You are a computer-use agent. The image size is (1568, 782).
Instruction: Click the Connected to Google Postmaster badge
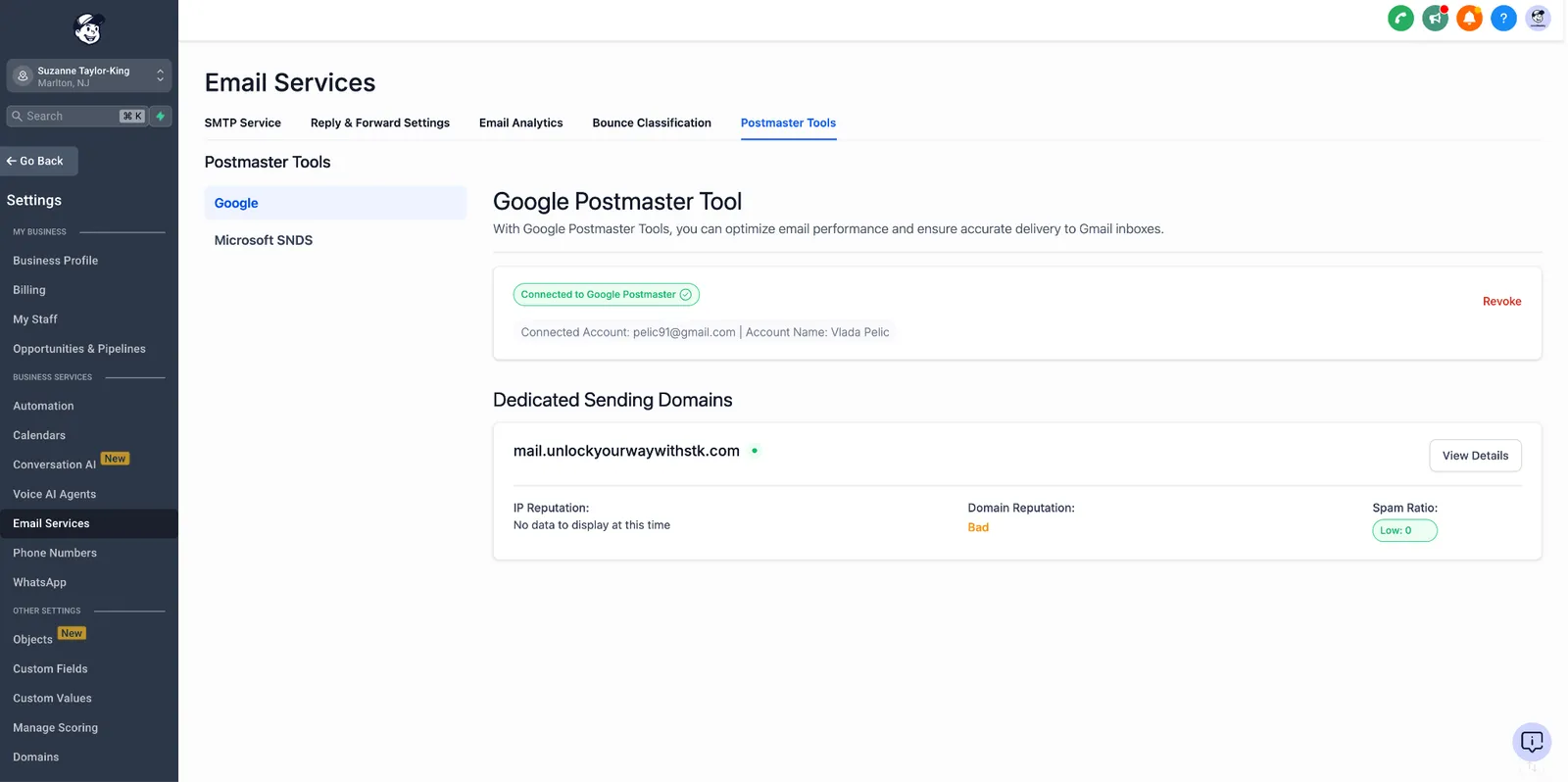(606, 294)
